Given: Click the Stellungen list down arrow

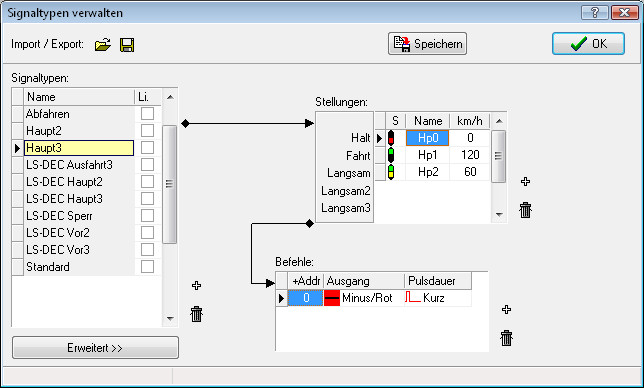Looking at the screenshot, I should click(499, 214).
